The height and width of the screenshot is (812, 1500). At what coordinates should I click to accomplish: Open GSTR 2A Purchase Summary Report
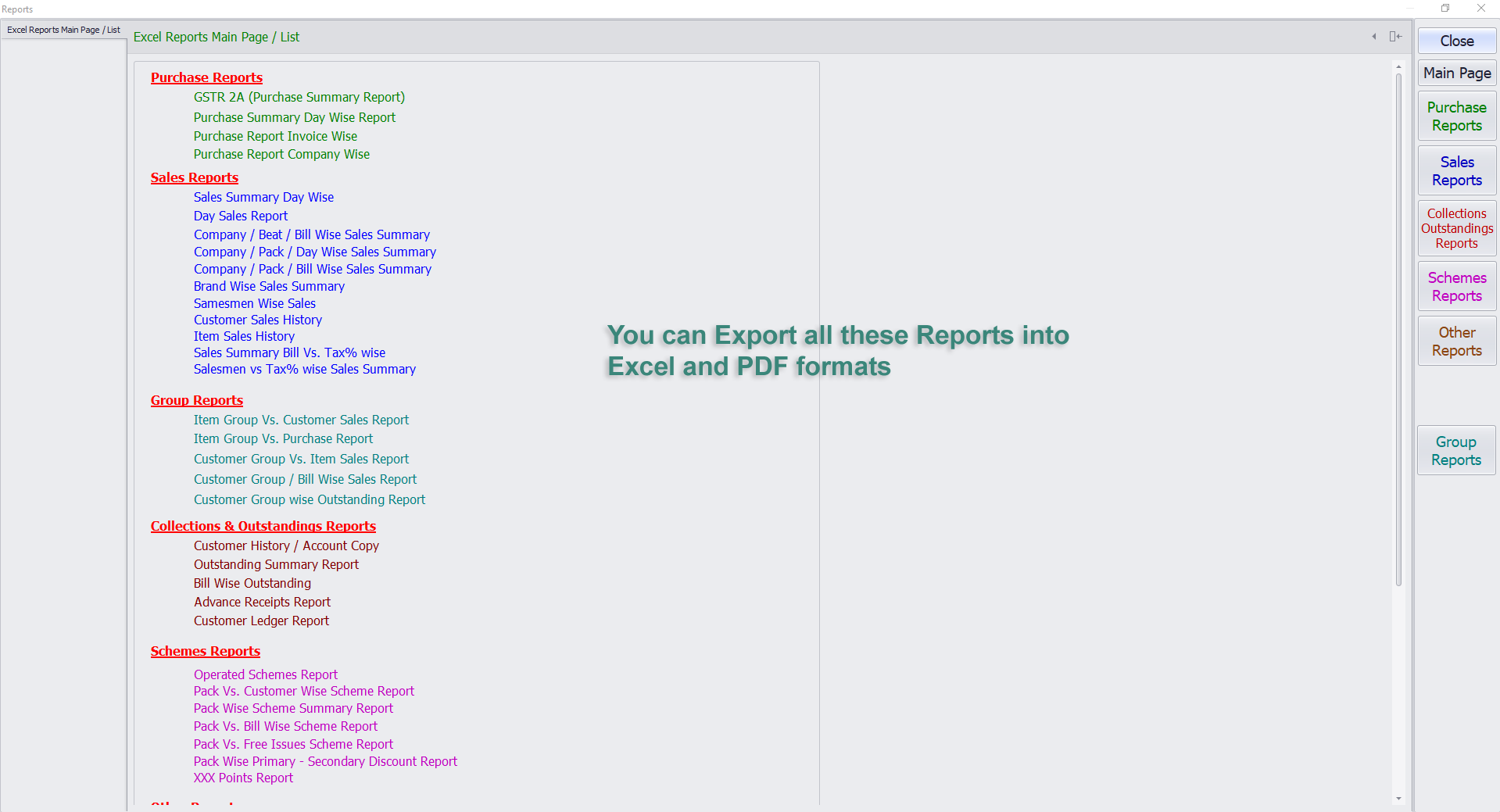(299, 98)
